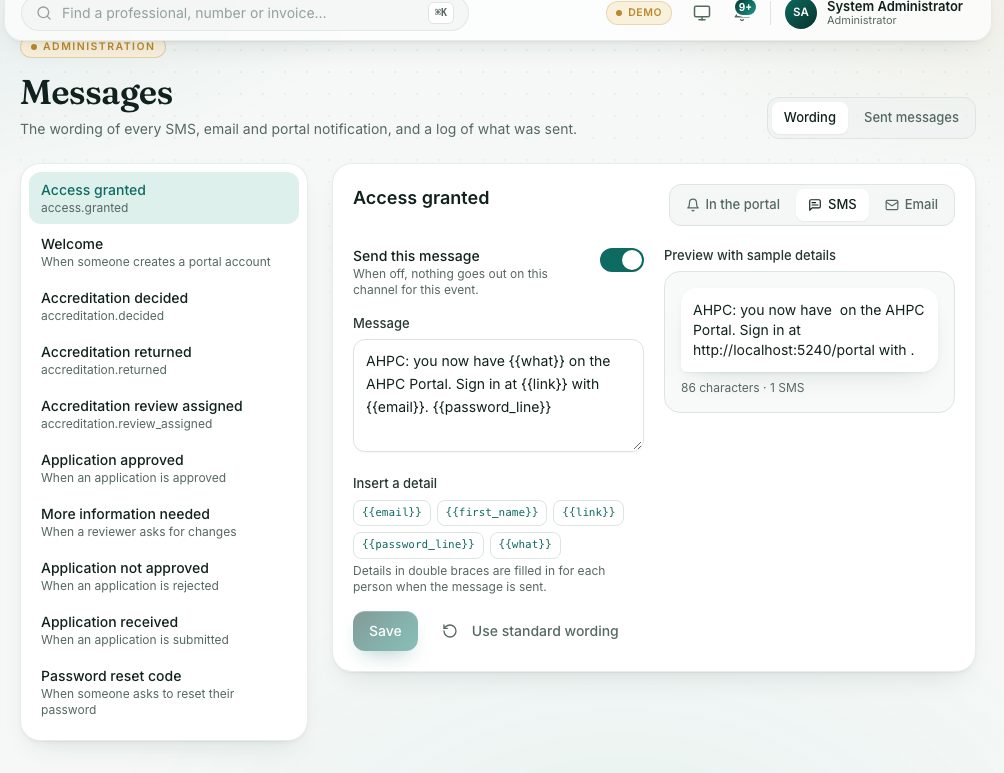The image size is (1004, 773).
Task: Click the '86 characters · 1 SMS' counter
Action: 742,387
